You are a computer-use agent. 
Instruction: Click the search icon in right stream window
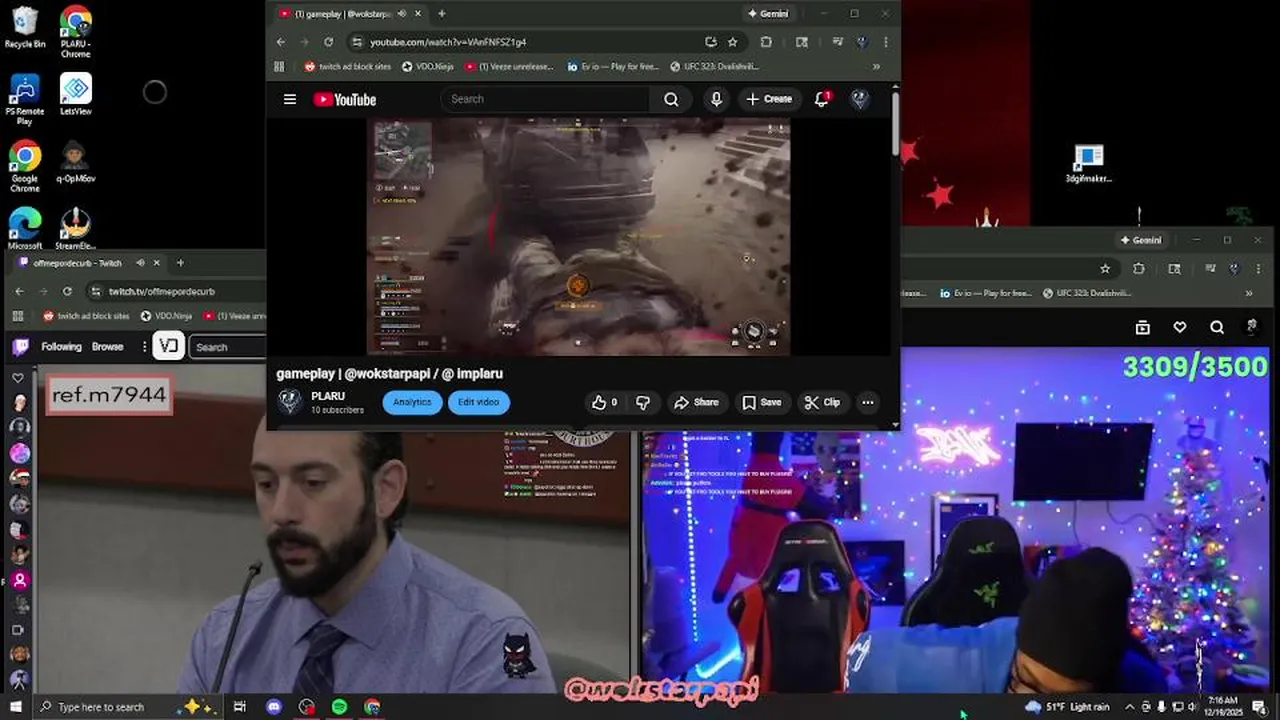1217,327
